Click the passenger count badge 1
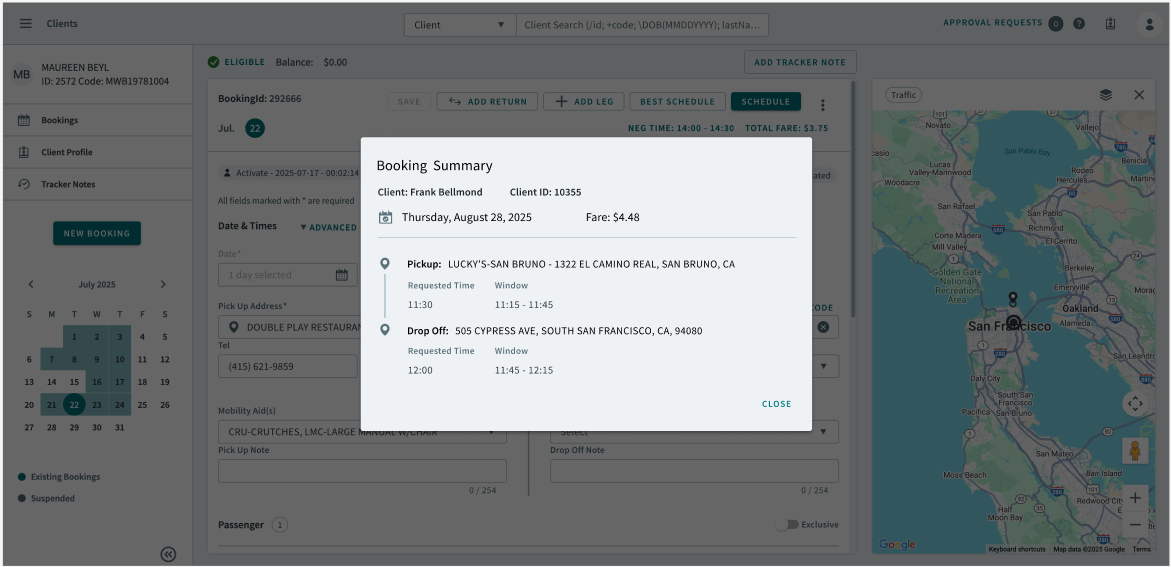 point(279,524)
